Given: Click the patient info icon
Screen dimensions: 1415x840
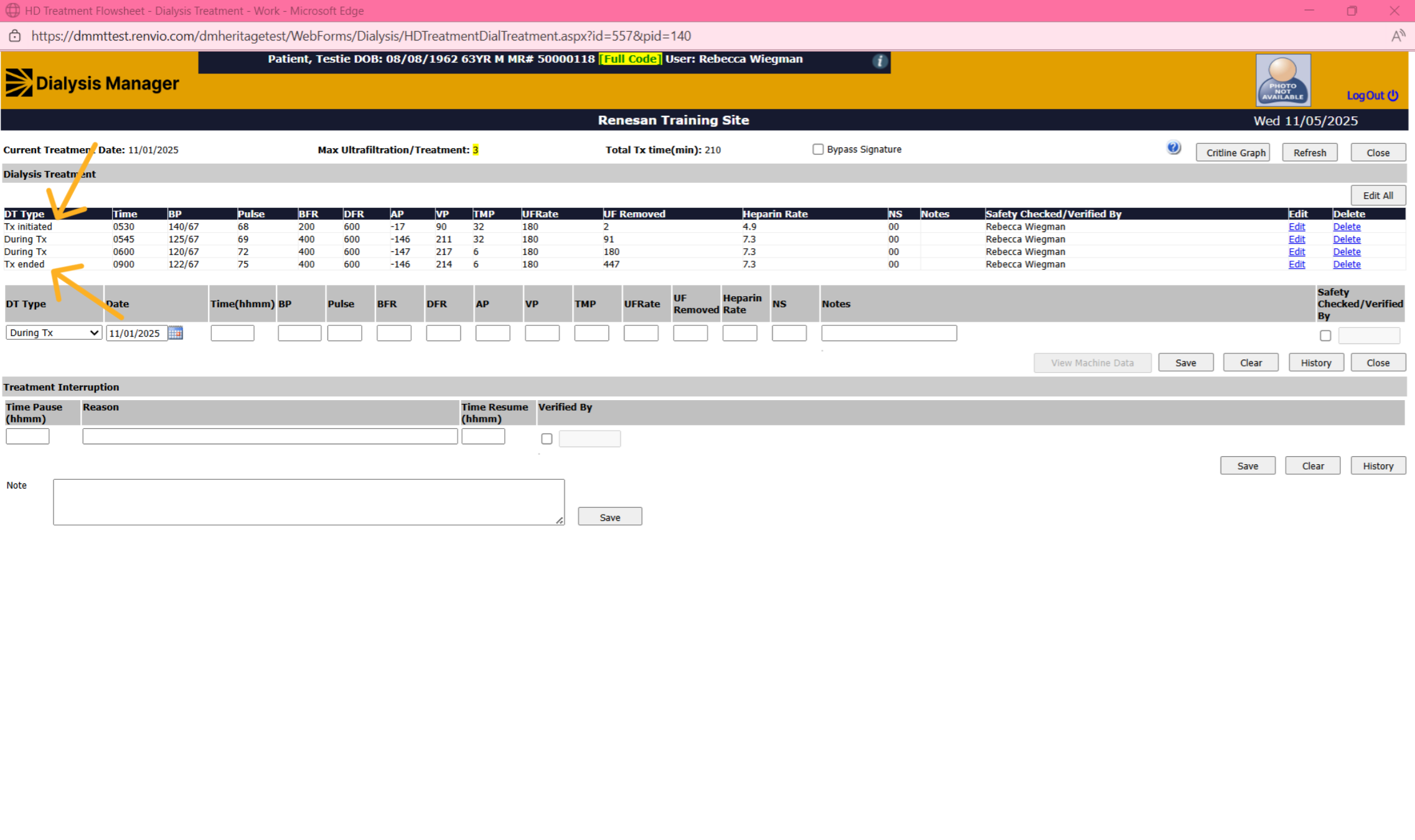Looking at the screenshot, I should pos(879,61).
